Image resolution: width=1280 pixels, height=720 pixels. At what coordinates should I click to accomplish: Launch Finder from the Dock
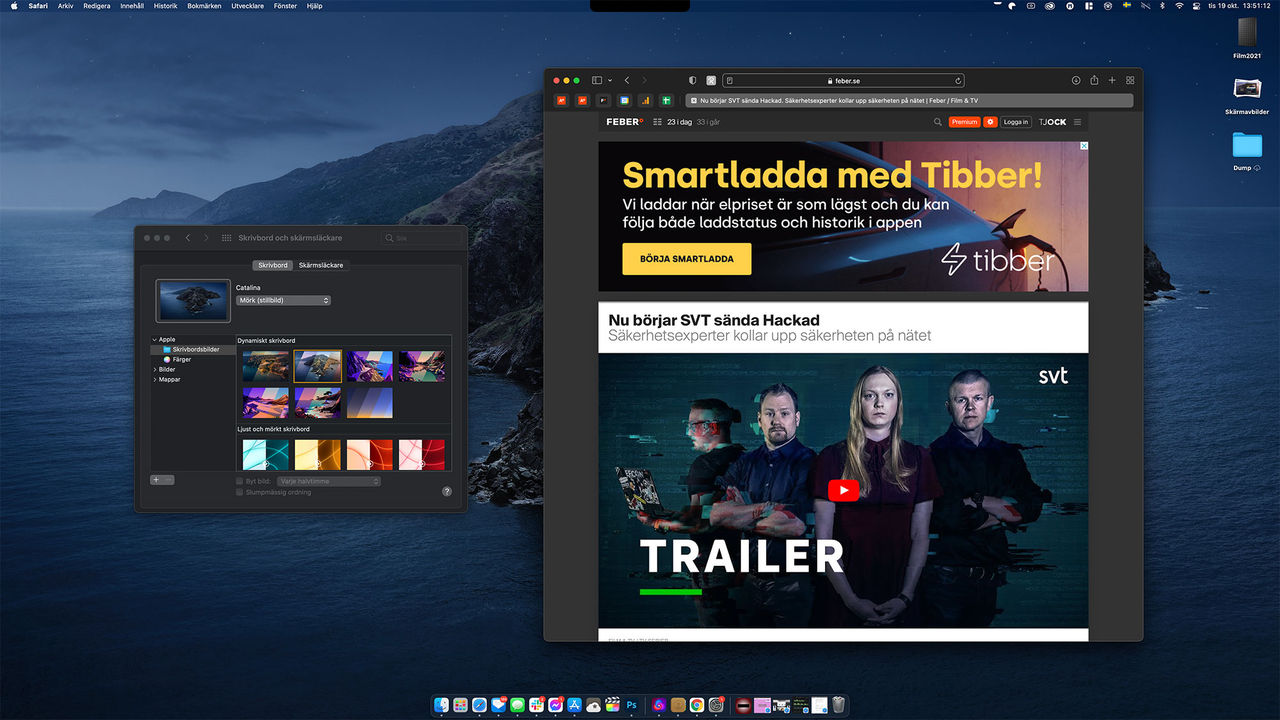441,705
